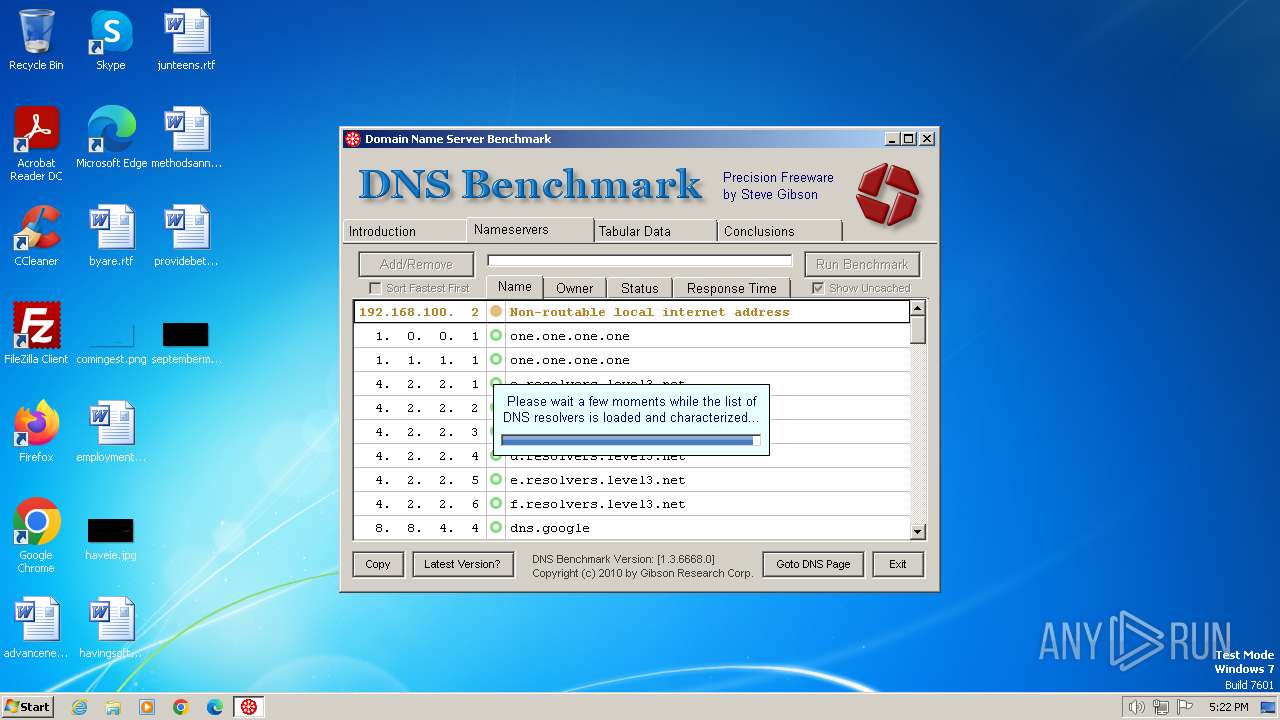The height and width of the screenshot is (720, 1280).
Task: Select the Status sub-tab
Action: (640, 288)
